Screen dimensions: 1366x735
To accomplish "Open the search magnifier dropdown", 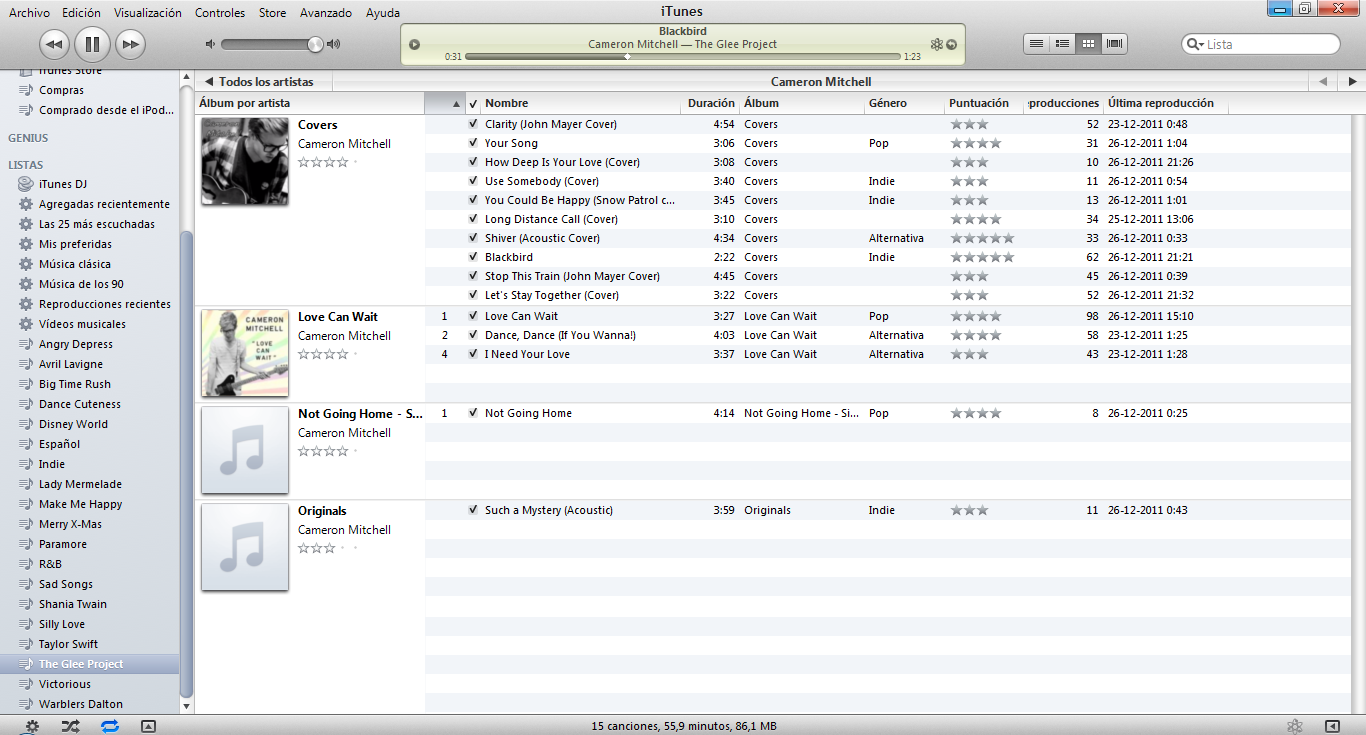I will coord(1194,44).
